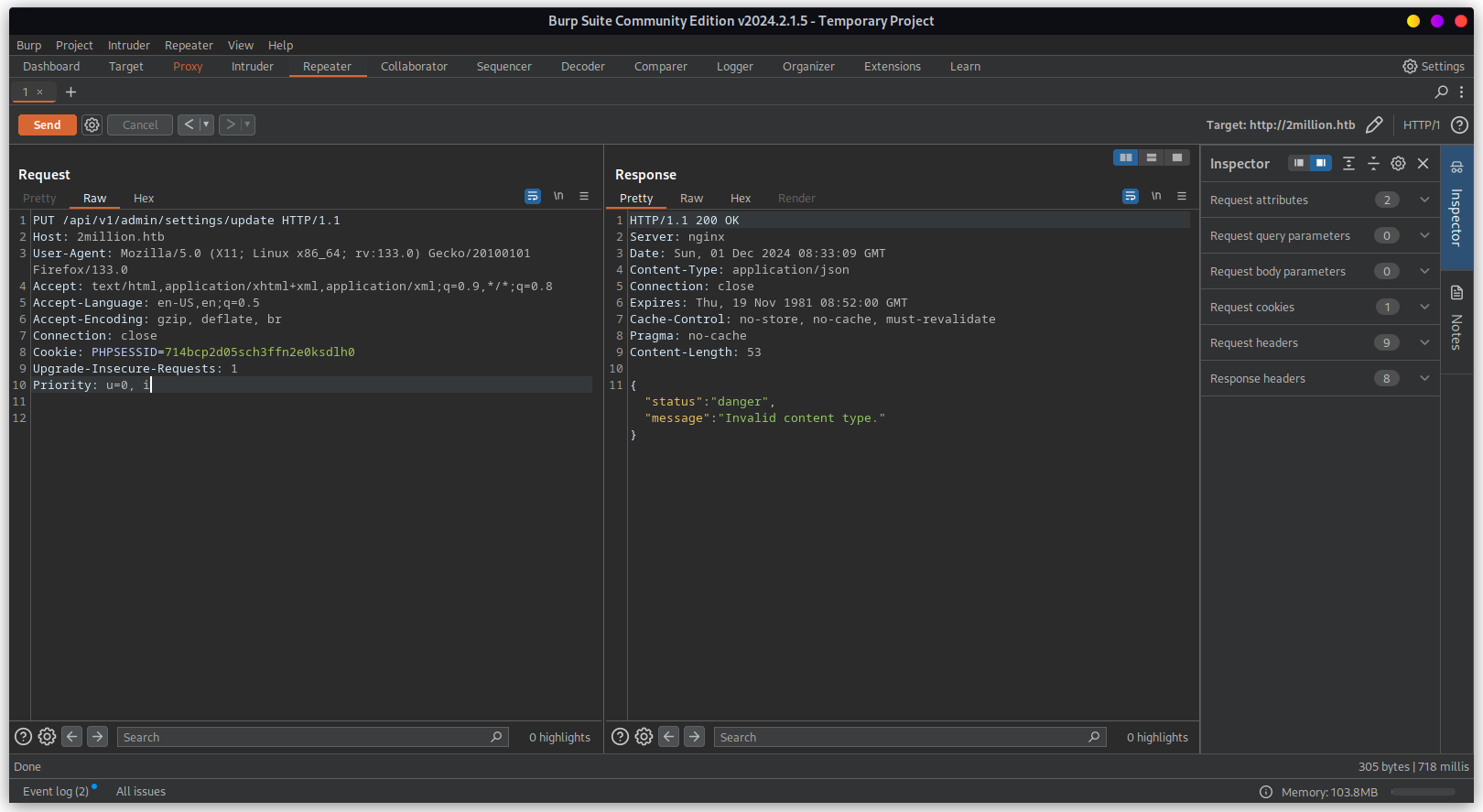Open the Inspector side tab

click(1456, 206)
